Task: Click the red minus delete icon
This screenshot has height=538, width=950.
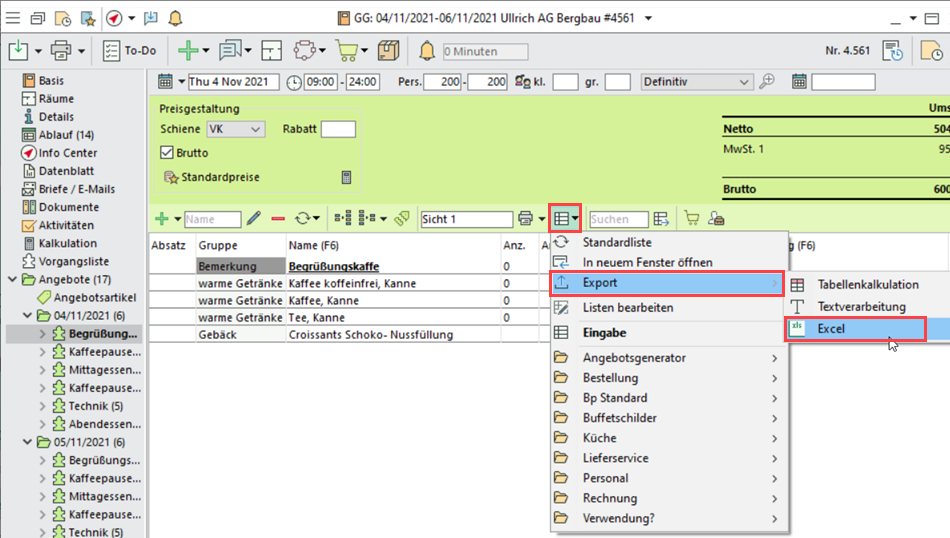Action: [278, 218]
